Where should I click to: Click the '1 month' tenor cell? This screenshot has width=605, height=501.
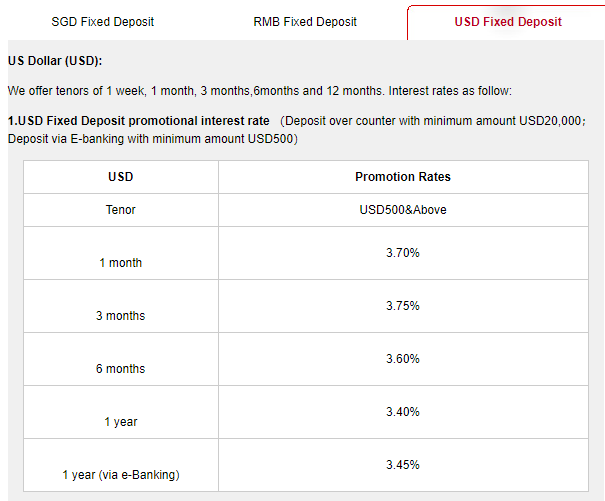pyautogui.click(x=121, y=263)
